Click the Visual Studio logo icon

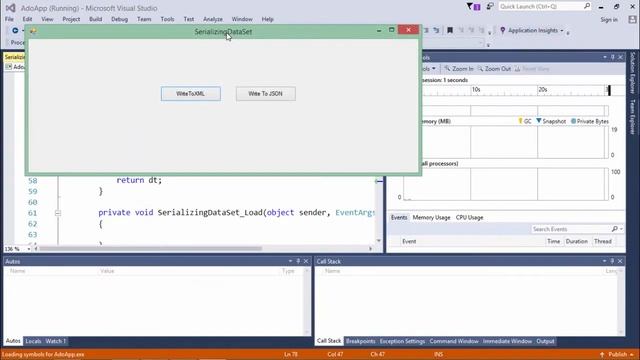click(11, 8)
